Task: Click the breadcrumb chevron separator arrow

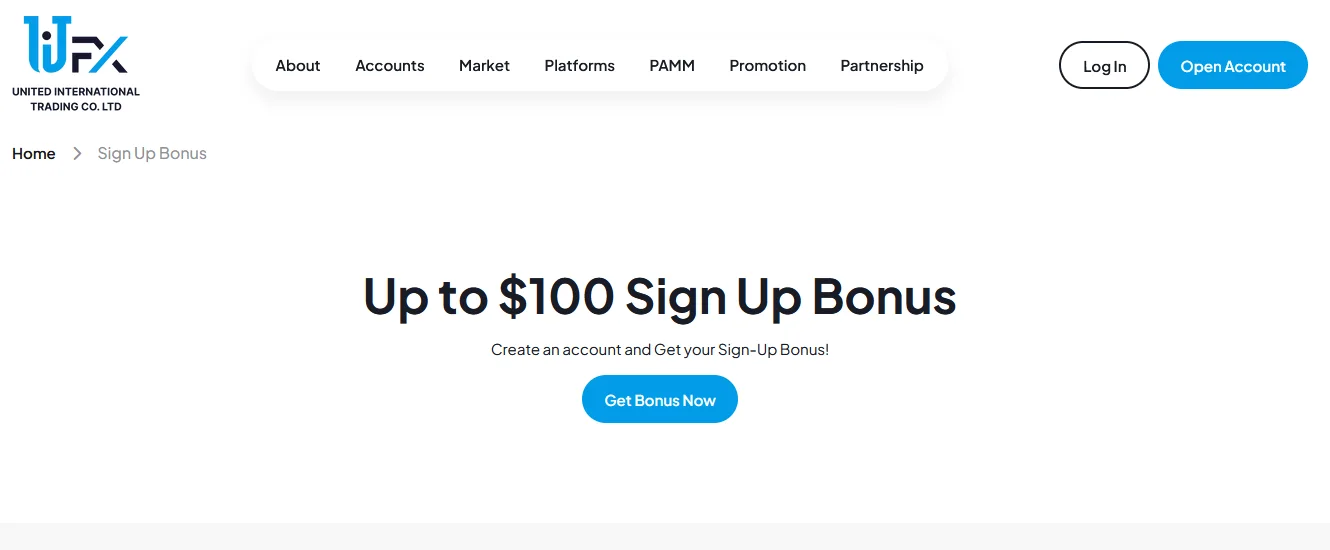Action: (x=77, y=154)
